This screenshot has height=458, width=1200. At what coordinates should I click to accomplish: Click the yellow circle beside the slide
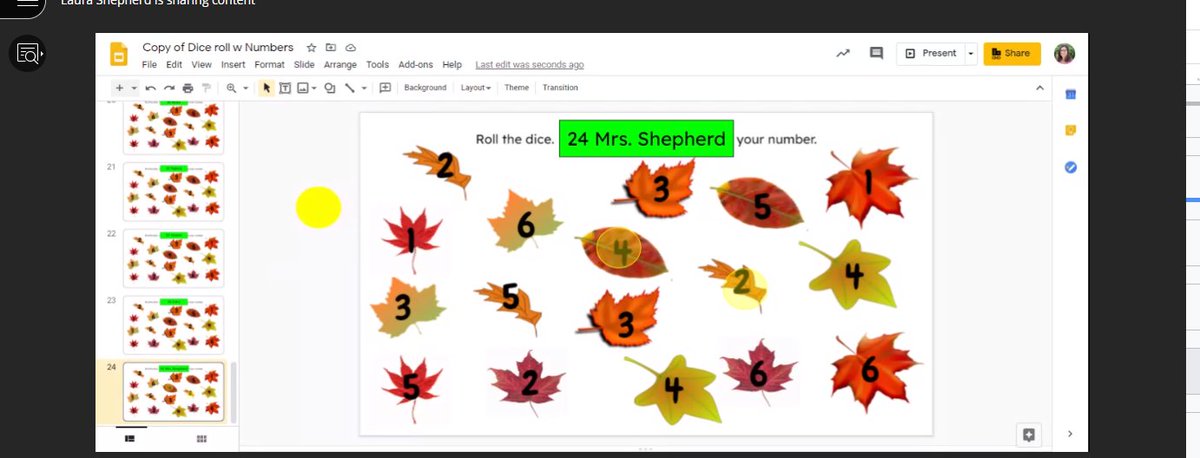pyautogui.click(x=318, y=207)
